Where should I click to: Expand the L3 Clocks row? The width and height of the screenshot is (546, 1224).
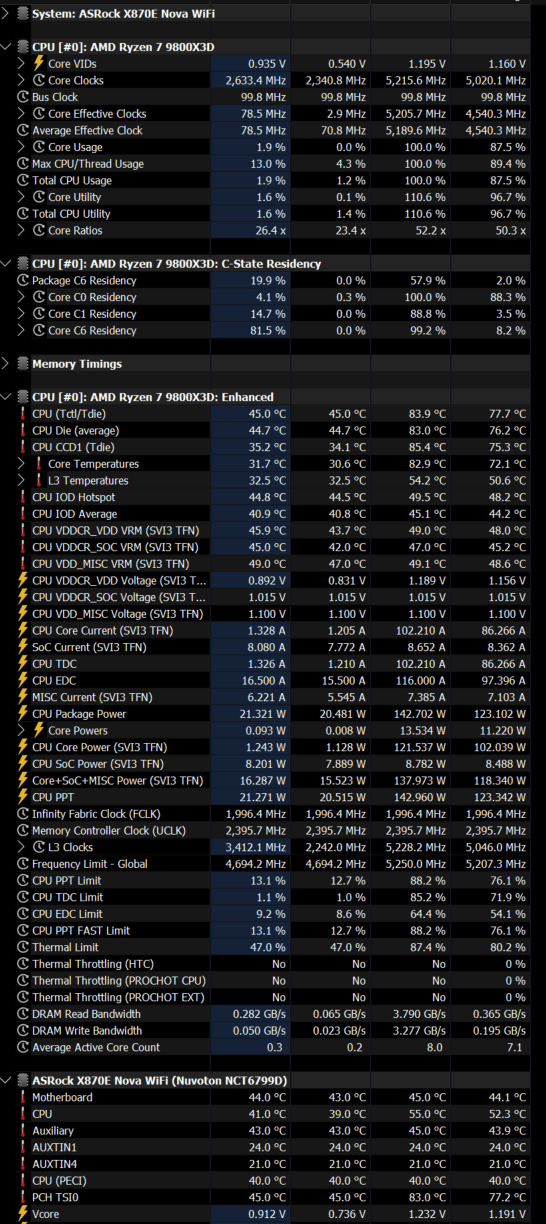click(22, 847)
